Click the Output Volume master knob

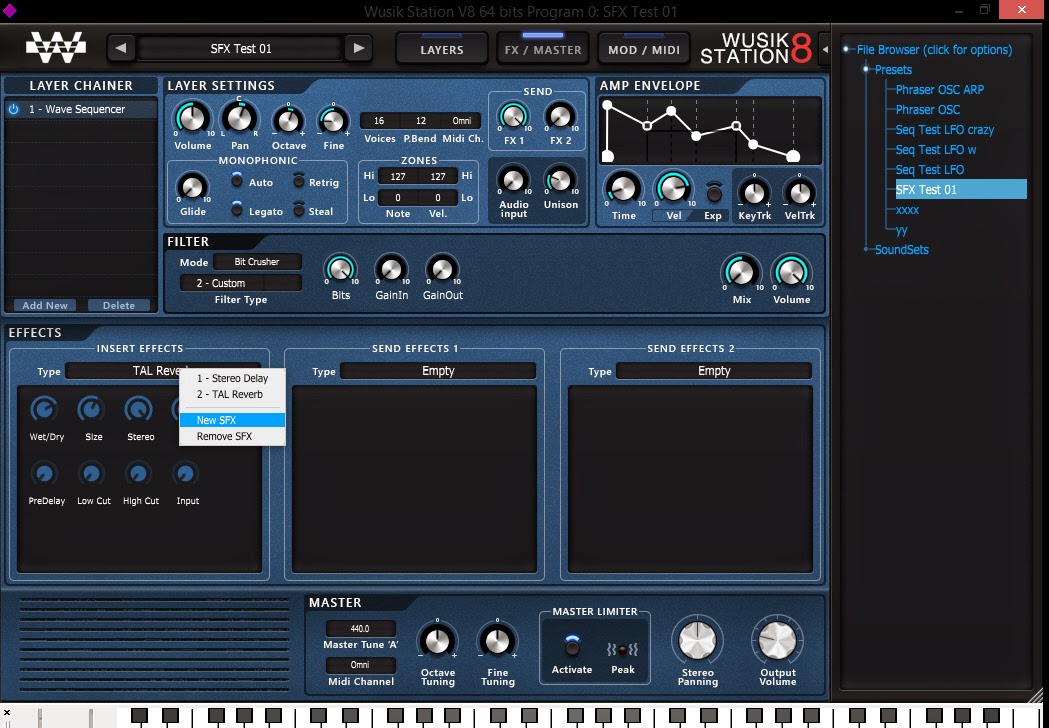(777, 640)
